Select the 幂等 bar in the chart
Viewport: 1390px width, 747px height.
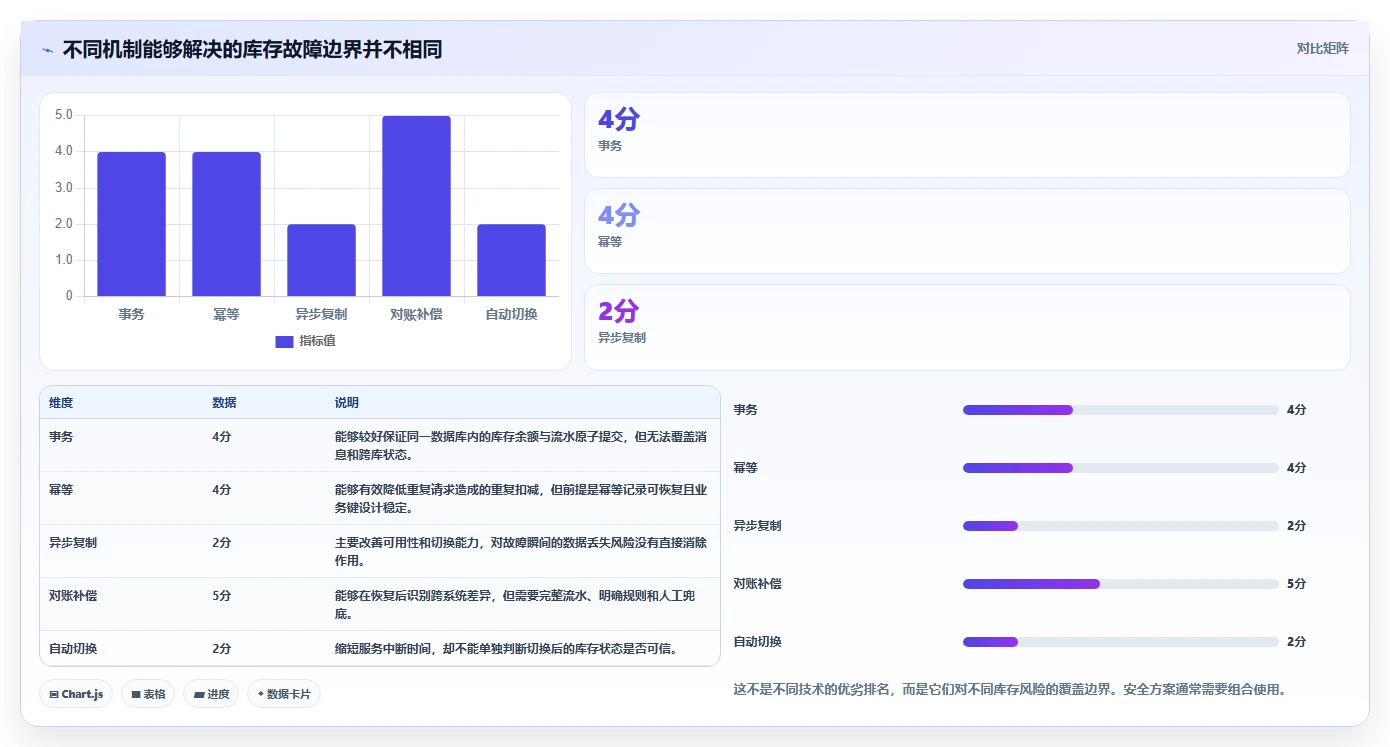[x=226, y=224]
